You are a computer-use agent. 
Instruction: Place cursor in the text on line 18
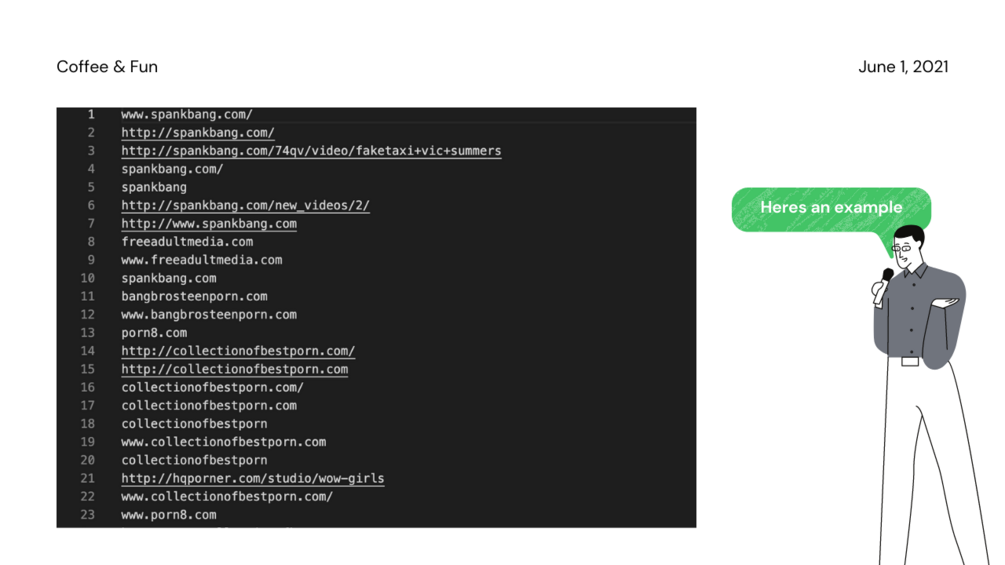click(194, 424)
